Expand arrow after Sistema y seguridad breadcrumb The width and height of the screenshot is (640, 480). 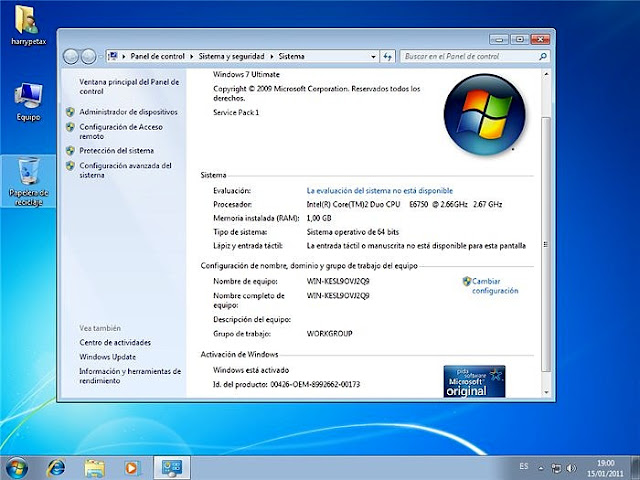pos(271,56)
